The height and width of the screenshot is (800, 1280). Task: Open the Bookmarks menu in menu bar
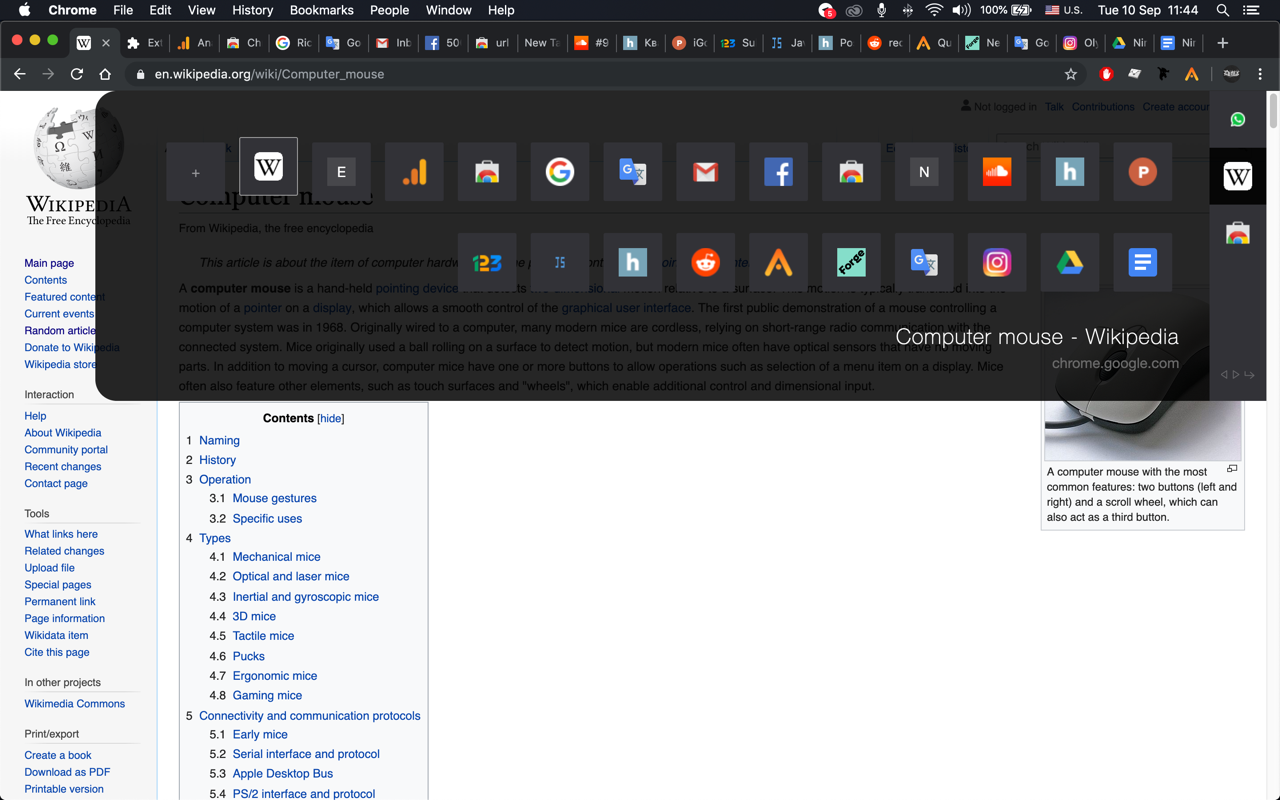(321, 10)
